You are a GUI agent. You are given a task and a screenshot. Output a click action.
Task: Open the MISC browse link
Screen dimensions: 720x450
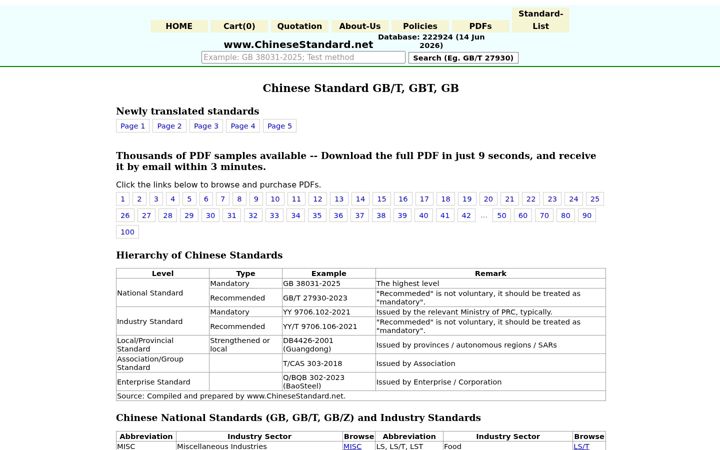coord(352,446)
